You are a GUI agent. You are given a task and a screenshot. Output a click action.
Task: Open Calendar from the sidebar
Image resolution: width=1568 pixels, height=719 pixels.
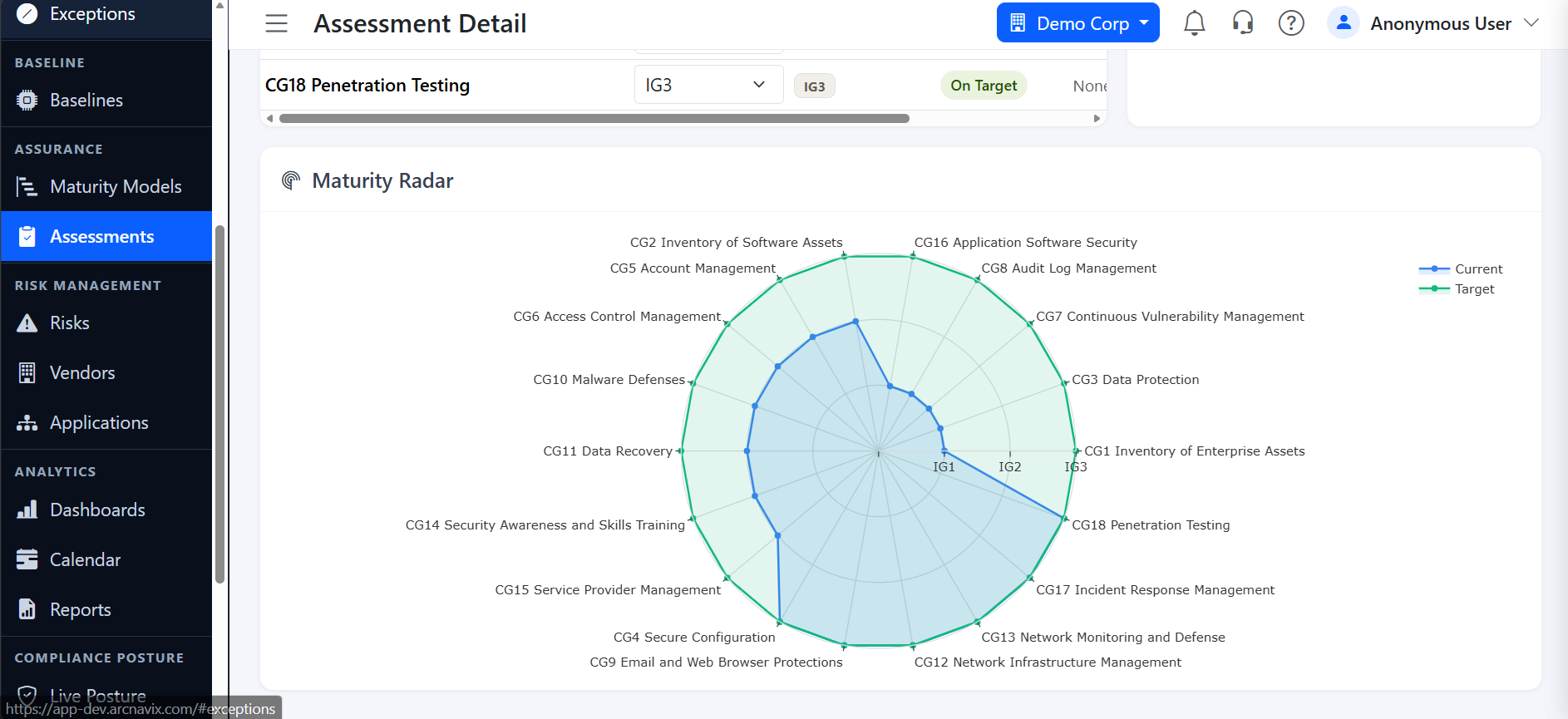106,559
